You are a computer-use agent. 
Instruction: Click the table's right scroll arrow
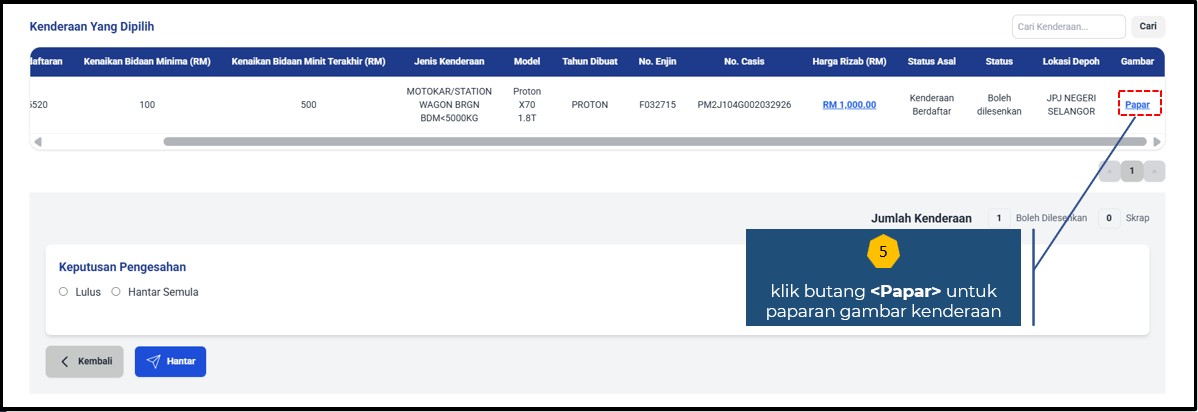pyautogui.click(x=1157, y=142)
